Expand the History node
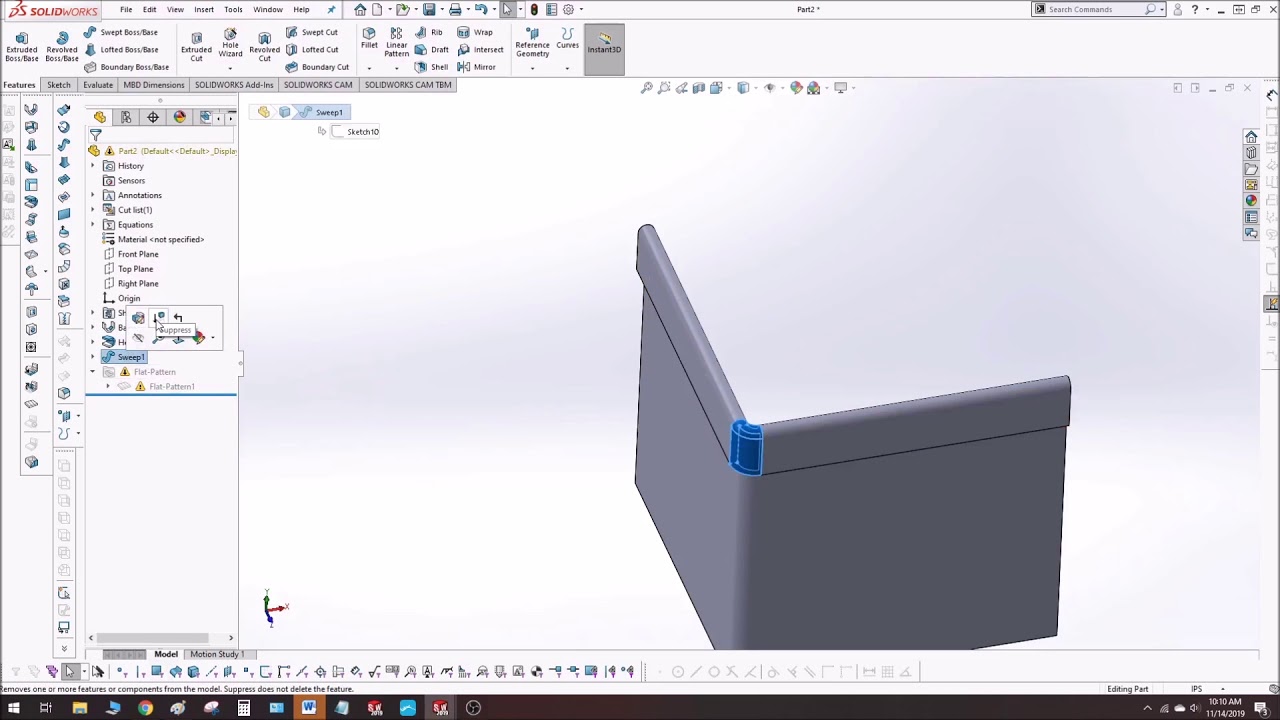Viewport: 1280px width, 720px height. pos(93,166)
